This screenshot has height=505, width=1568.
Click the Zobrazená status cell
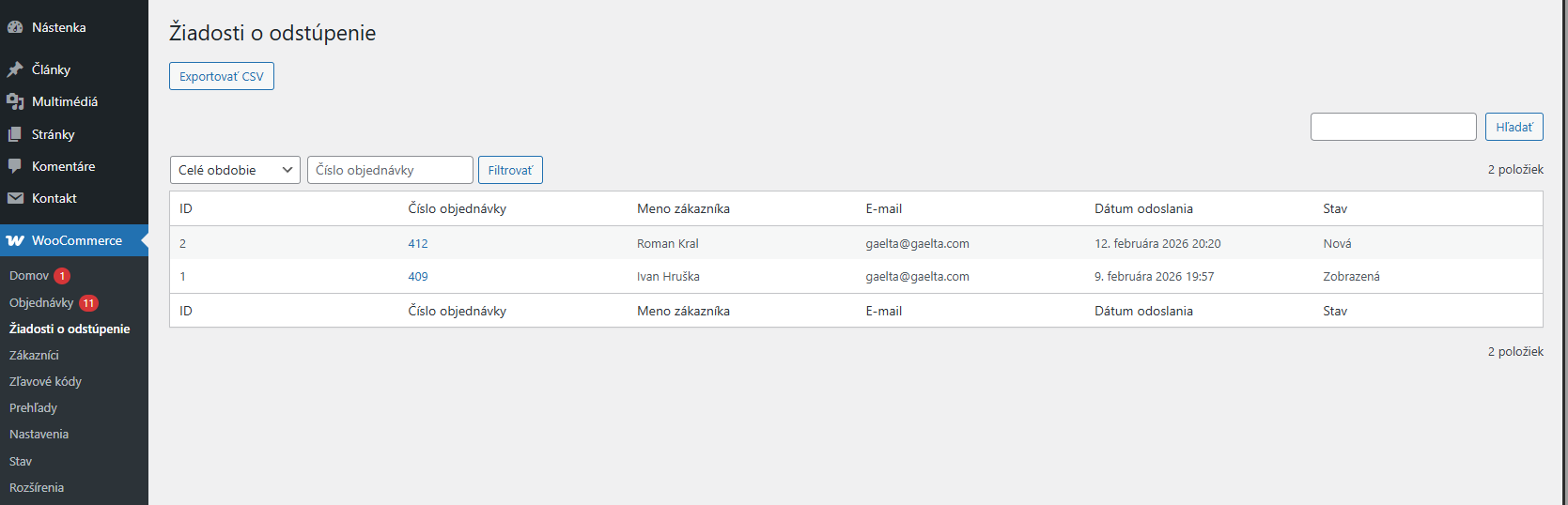click(1351, 277)
